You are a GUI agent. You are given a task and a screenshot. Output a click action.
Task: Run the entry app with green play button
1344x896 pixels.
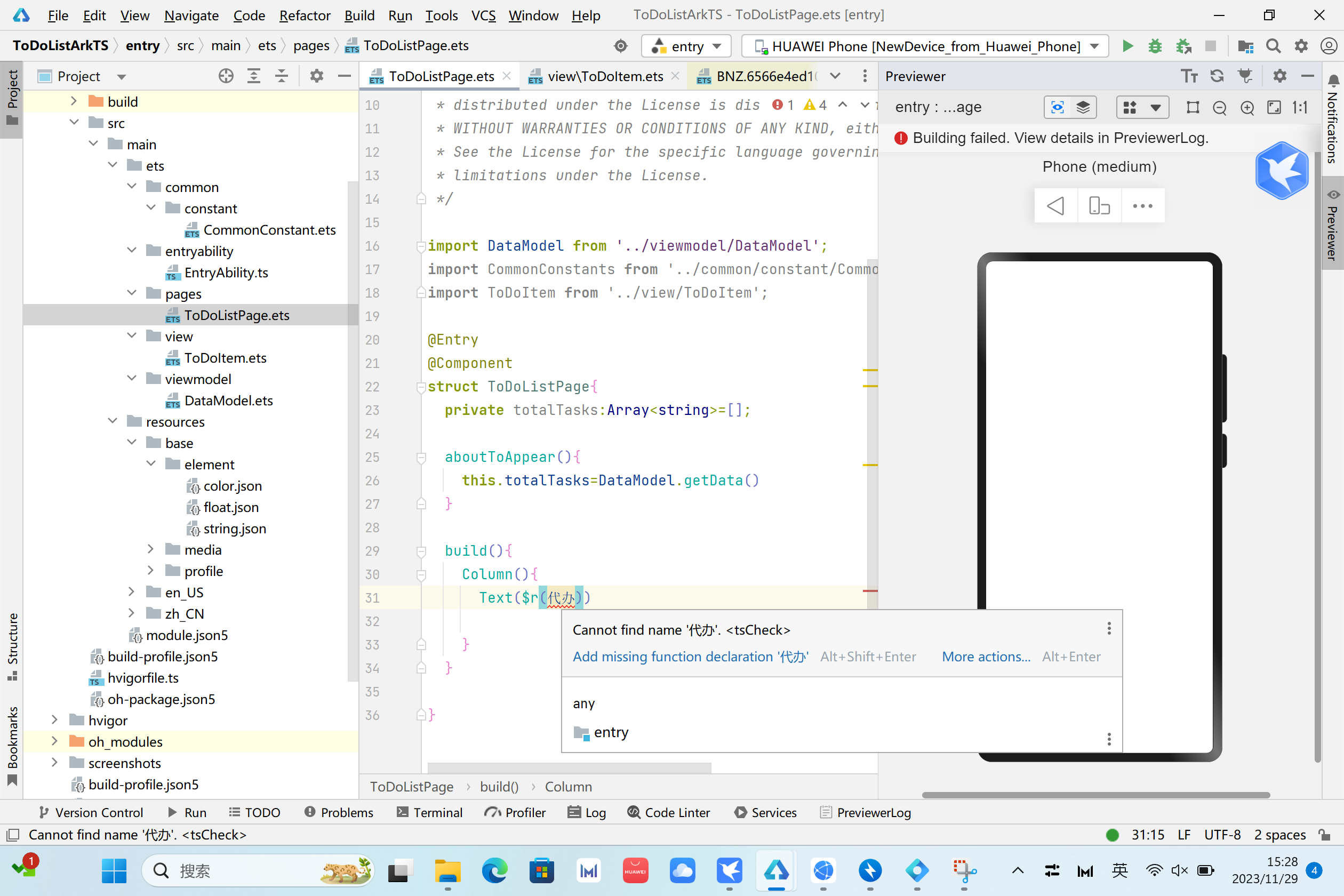tap(1127, 46)
